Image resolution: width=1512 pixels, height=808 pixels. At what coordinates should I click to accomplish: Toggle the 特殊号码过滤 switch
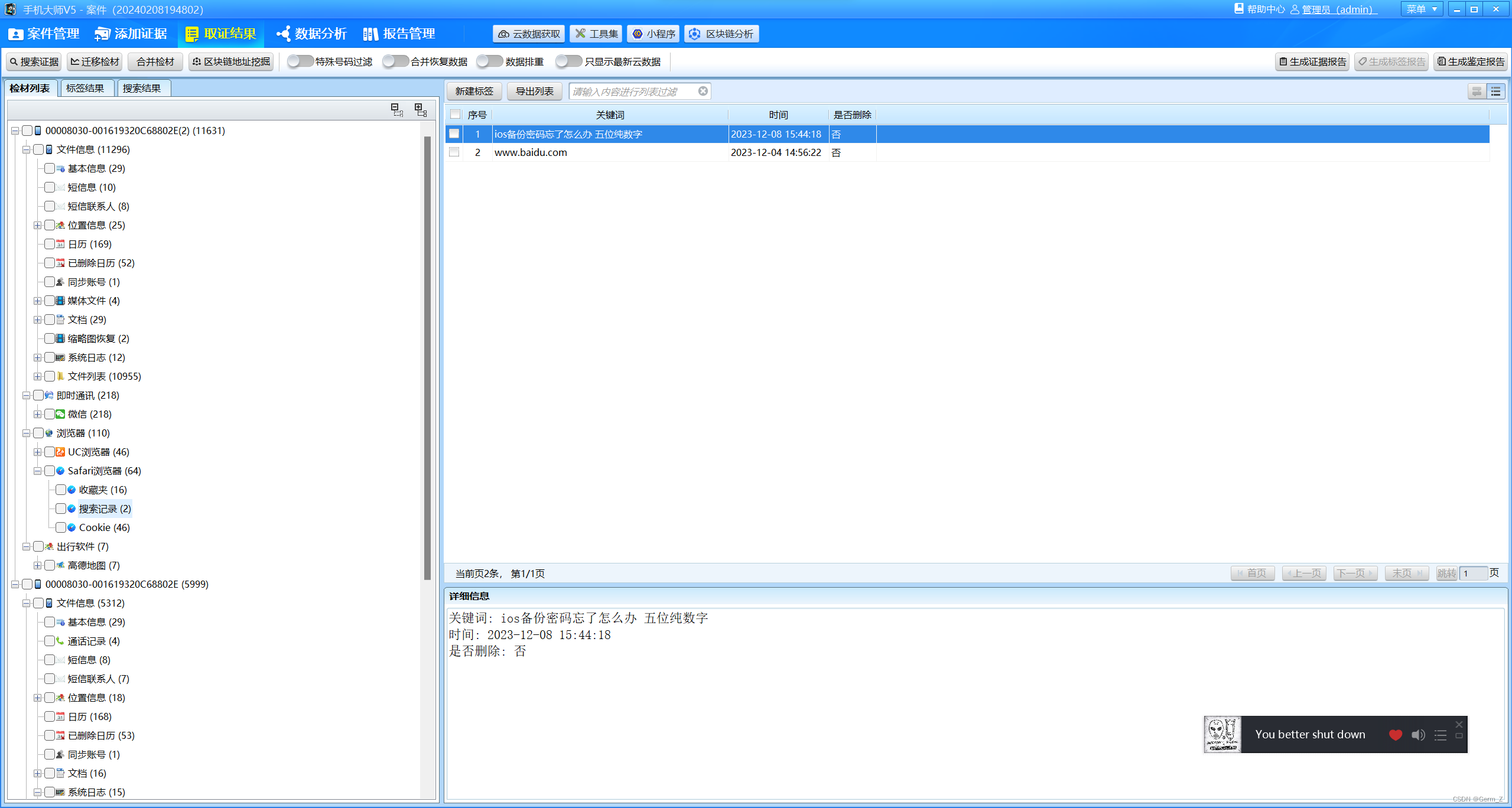tap(300, 61)
